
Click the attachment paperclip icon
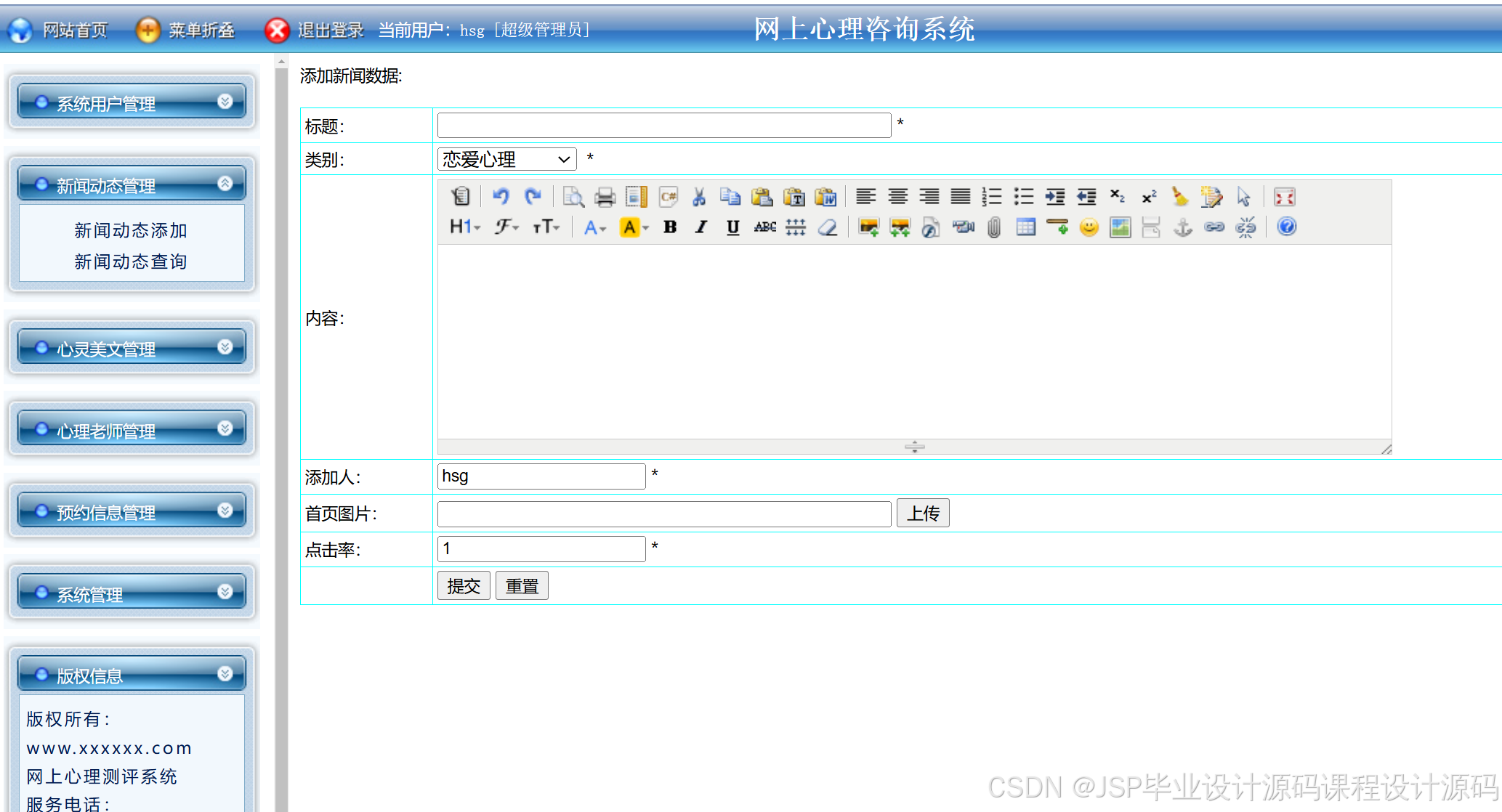(994, 227)
